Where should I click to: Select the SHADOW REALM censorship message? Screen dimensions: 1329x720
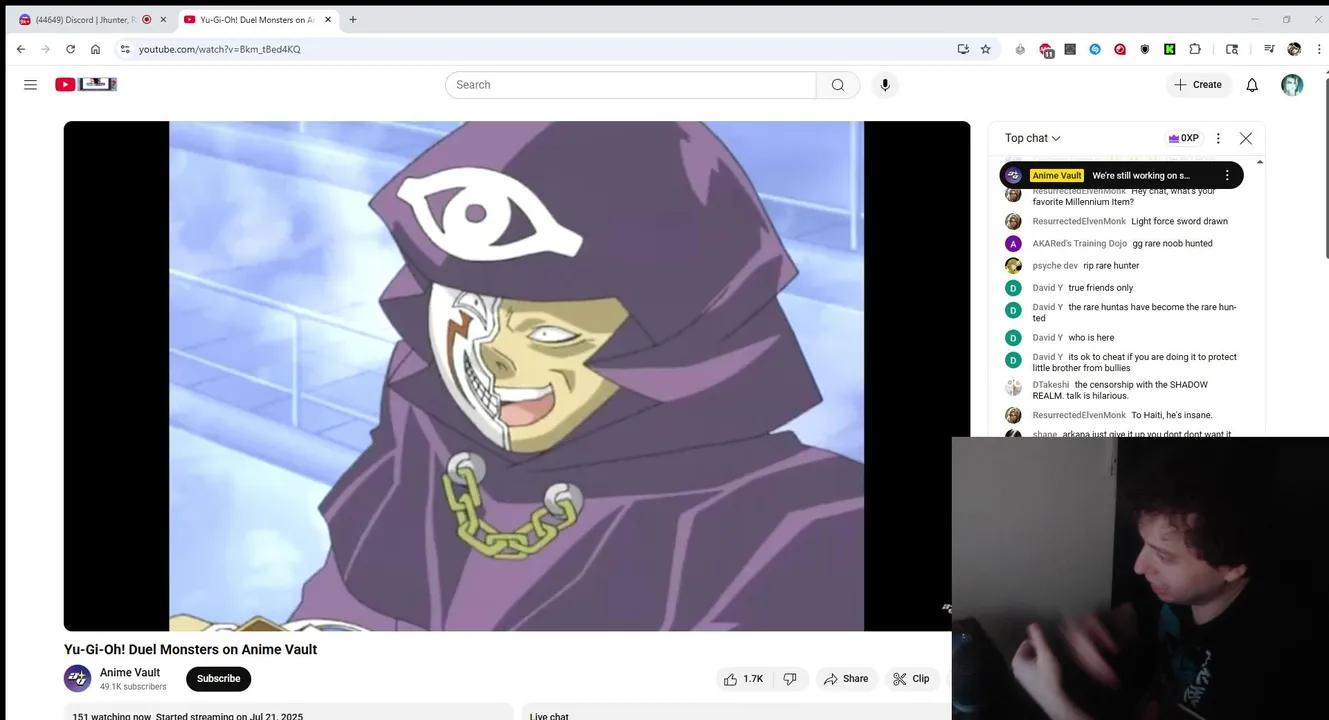pos(1120,390)
